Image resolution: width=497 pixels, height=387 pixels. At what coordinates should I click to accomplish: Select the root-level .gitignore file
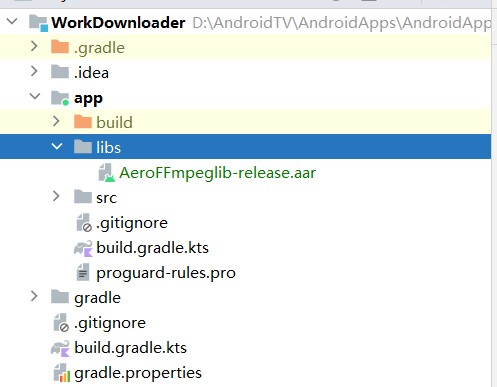(110, 323)
